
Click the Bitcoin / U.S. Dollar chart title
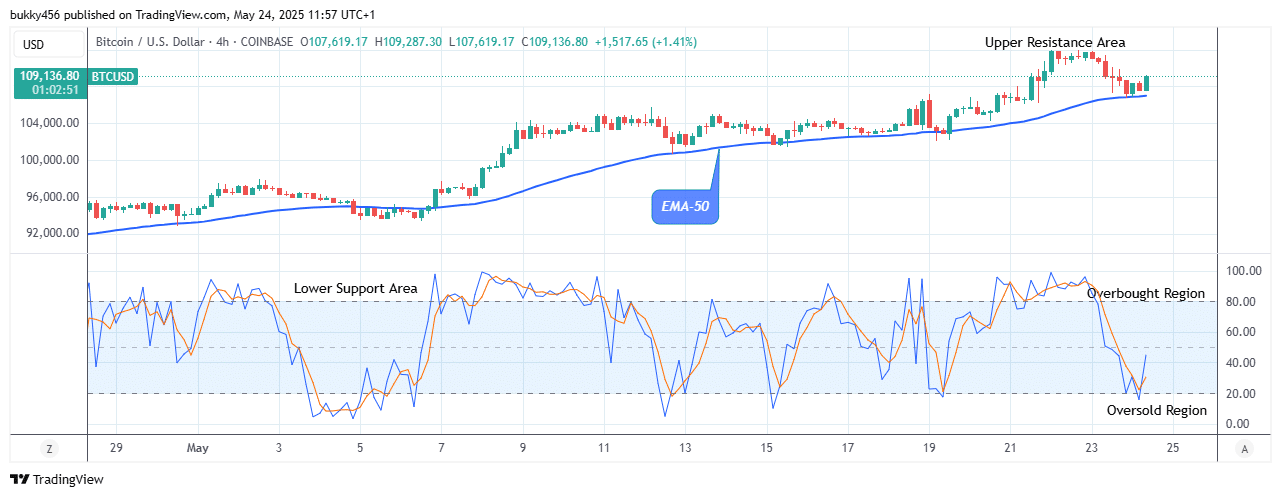[152, 42]
